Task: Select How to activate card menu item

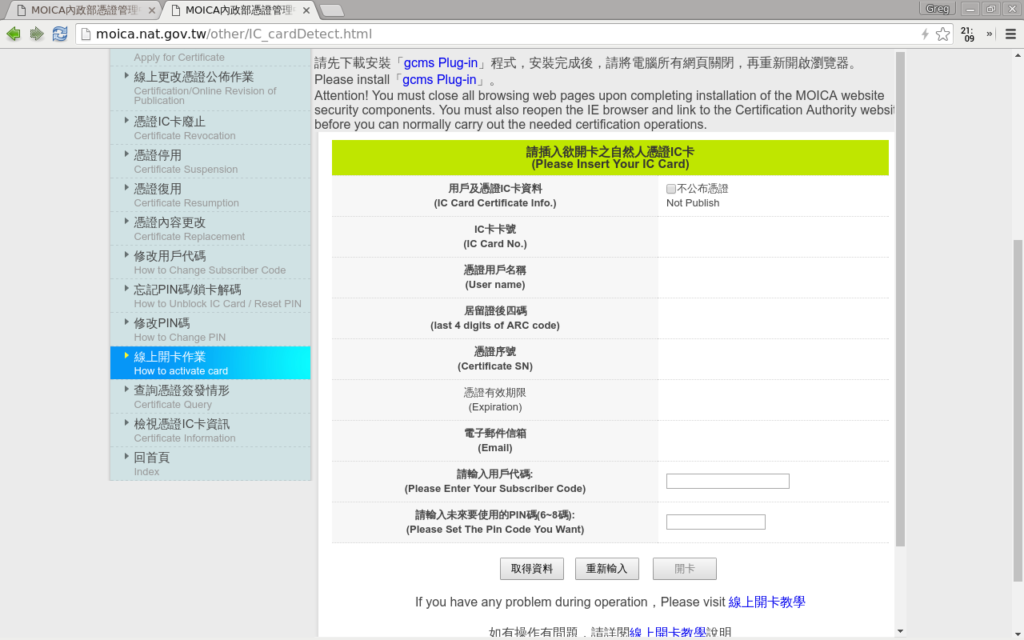Action: [210, 363]
